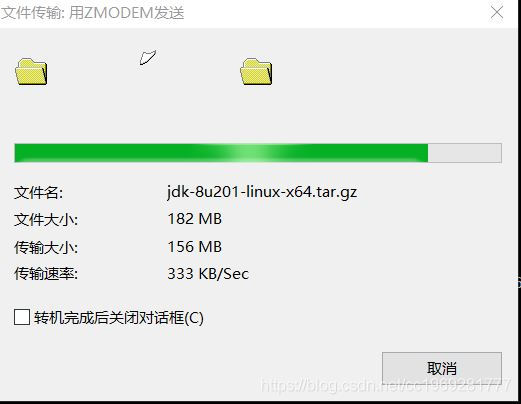Enable 转机完成后关闭对话框 checkbox
Viewport: 521px width, 404px height.
pos(22,317)
